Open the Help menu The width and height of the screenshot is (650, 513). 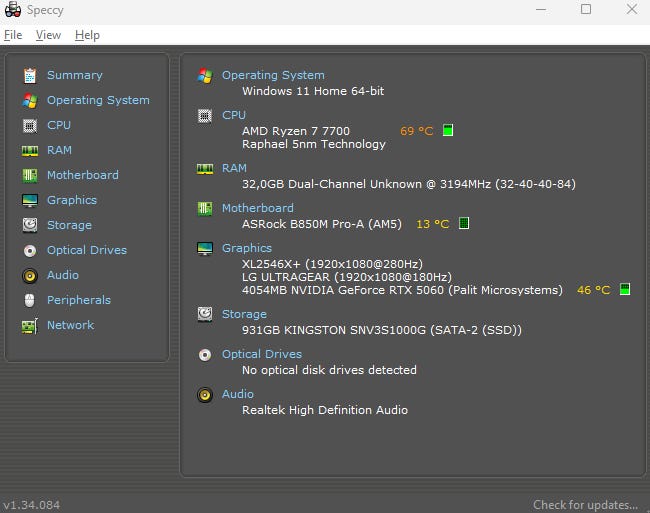(x=87, y=35)
